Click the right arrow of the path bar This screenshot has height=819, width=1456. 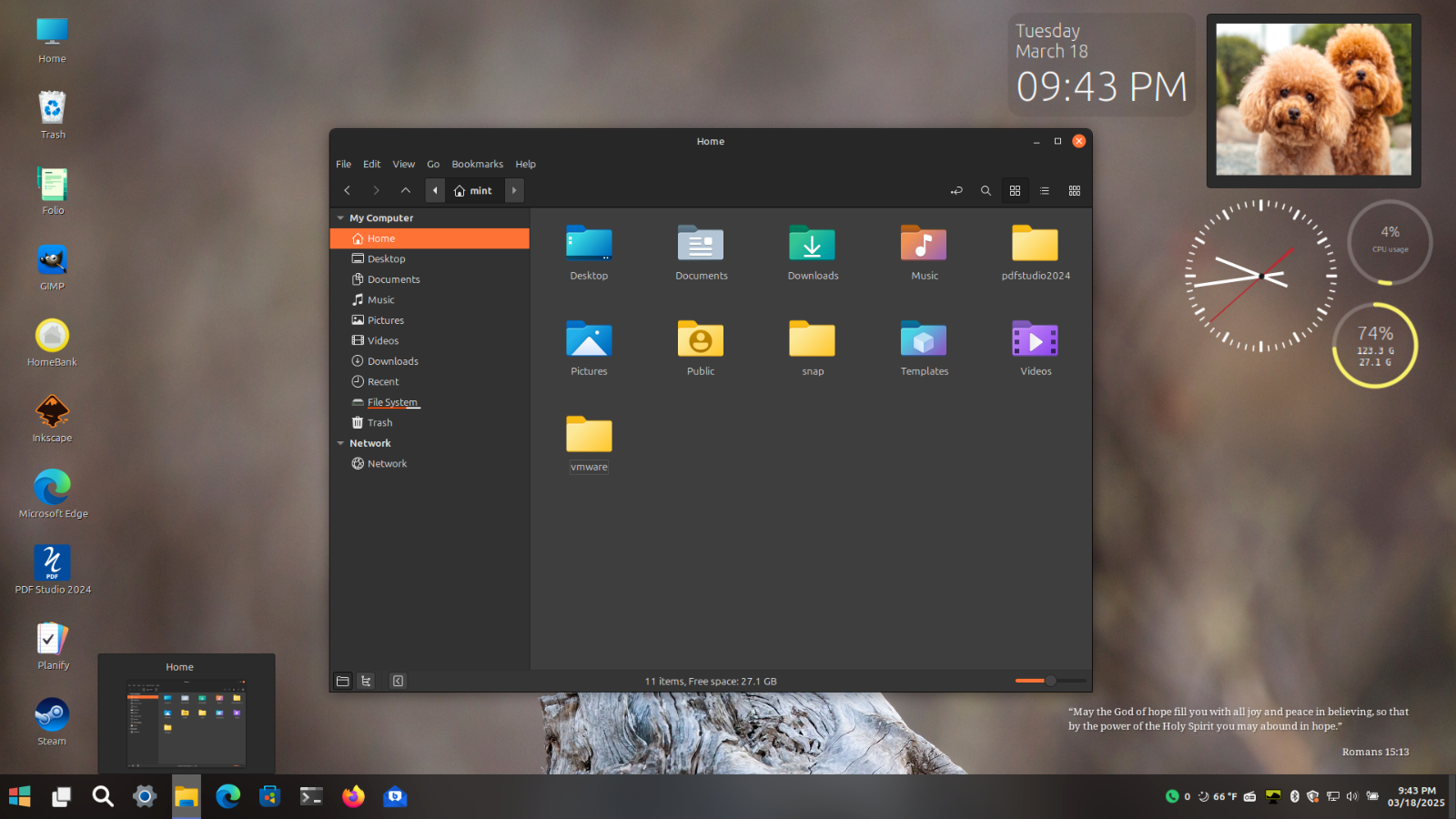514,191
